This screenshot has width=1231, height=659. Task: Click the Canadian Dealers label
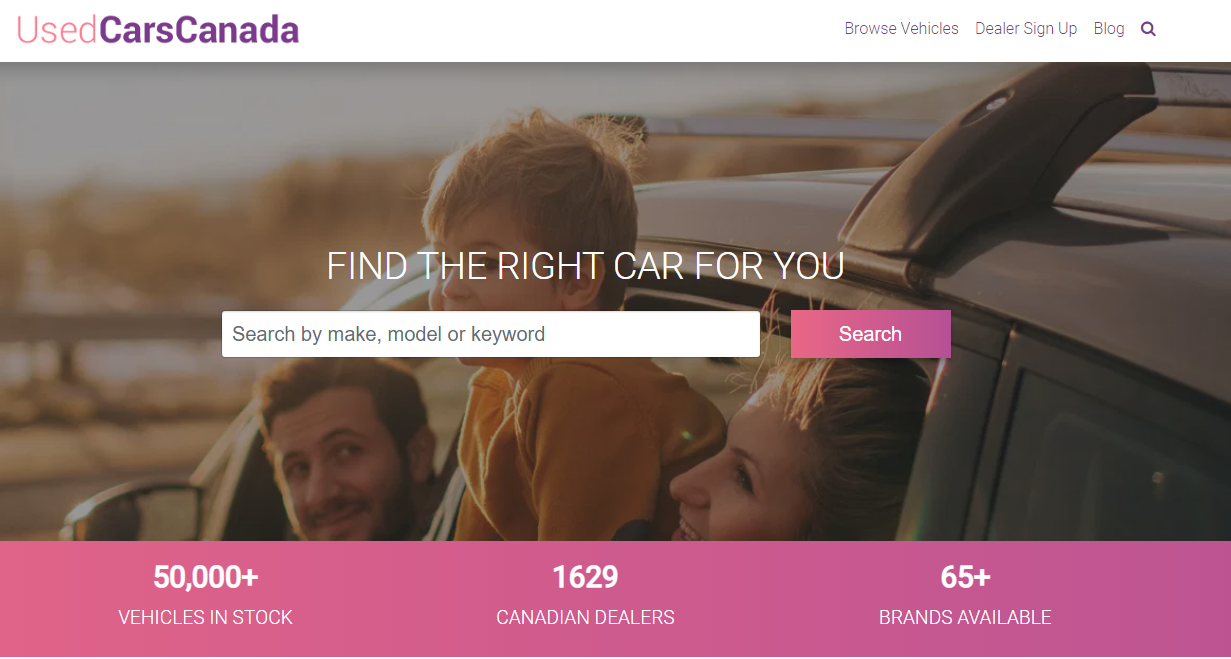point(585,618)
